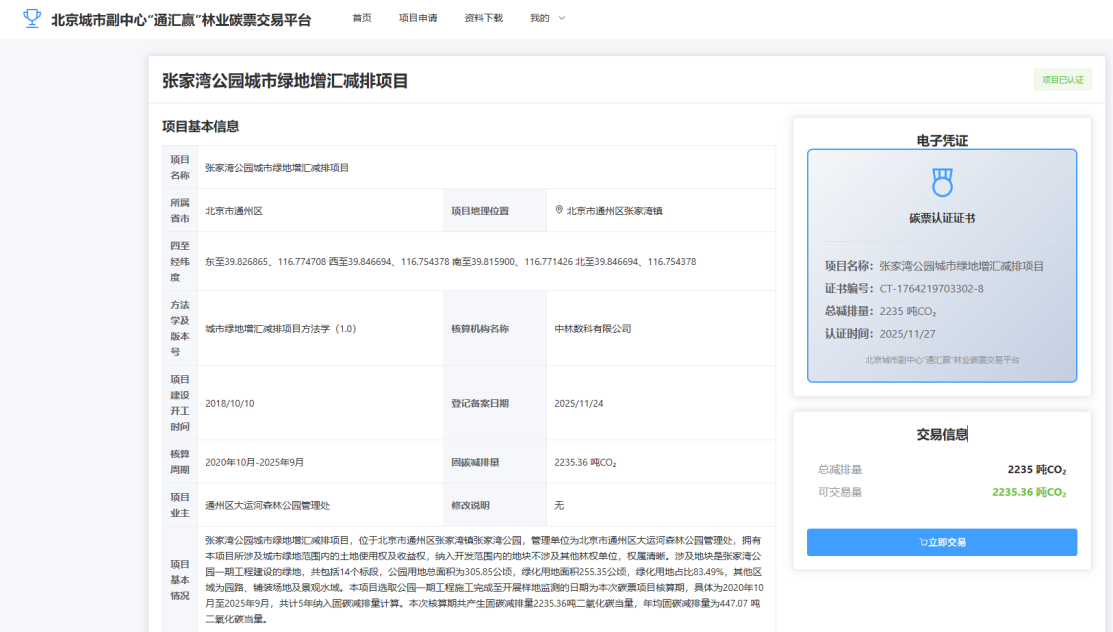Open the 我的 dropdown menu
The image size is (1113, 632).
(539, 17)
